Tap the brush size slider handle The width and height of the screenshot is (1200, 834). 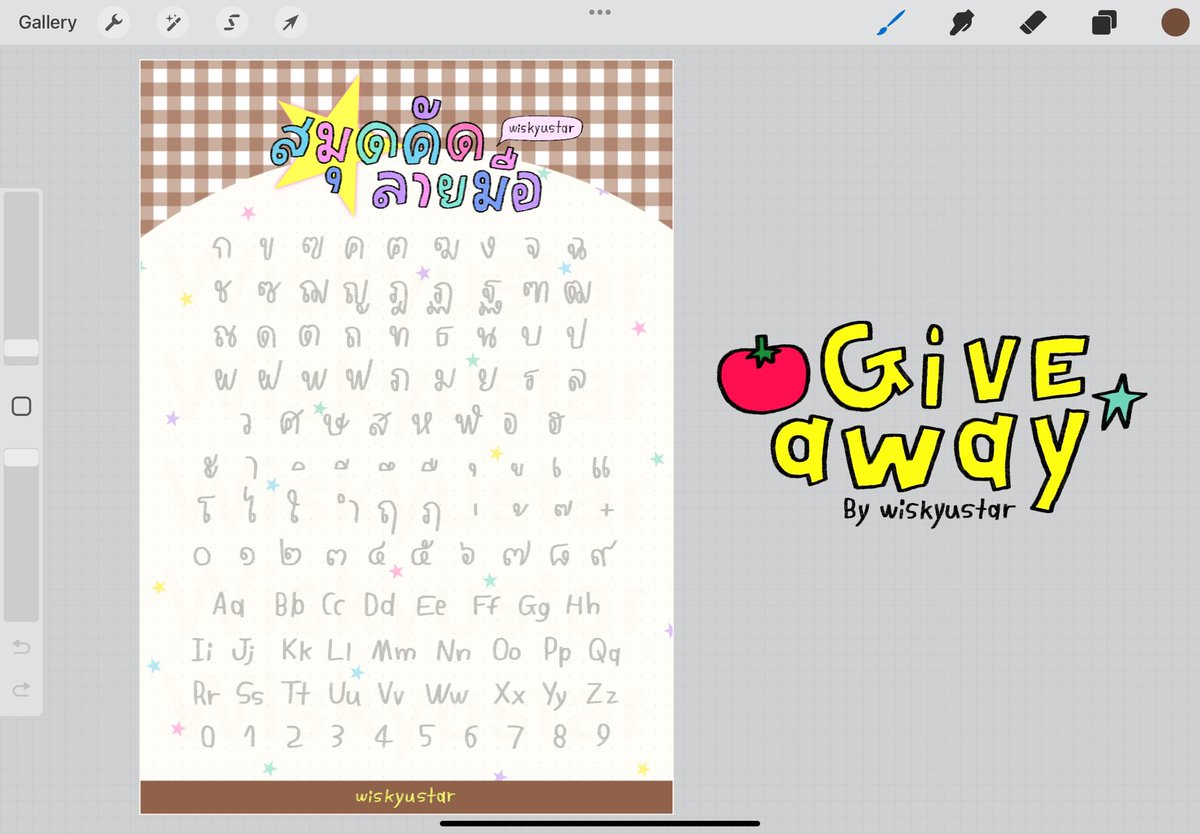coord(21,348)
